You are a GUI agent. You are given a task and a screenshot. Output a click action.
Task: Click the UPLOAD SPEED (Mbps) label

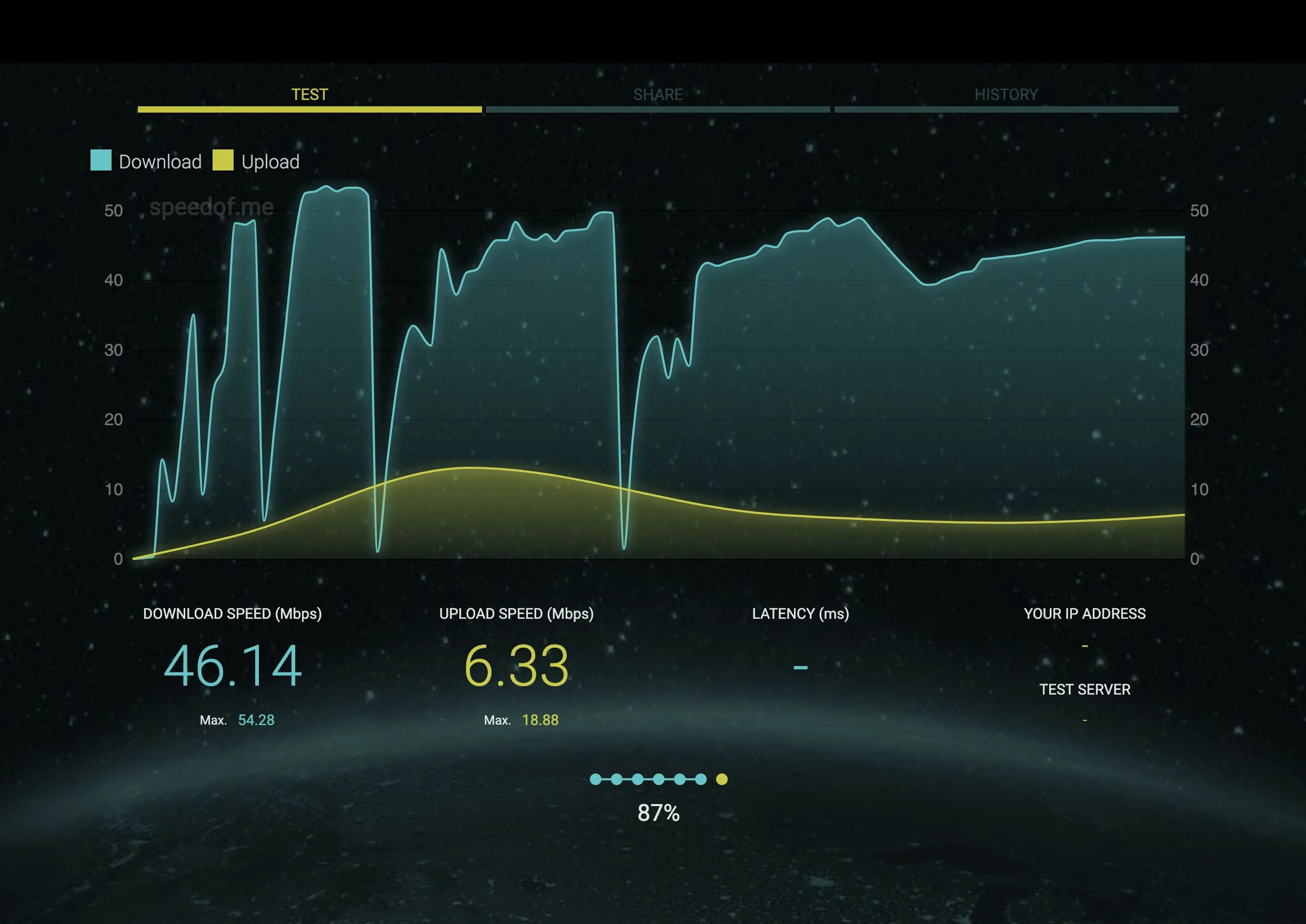click(517, 614)
